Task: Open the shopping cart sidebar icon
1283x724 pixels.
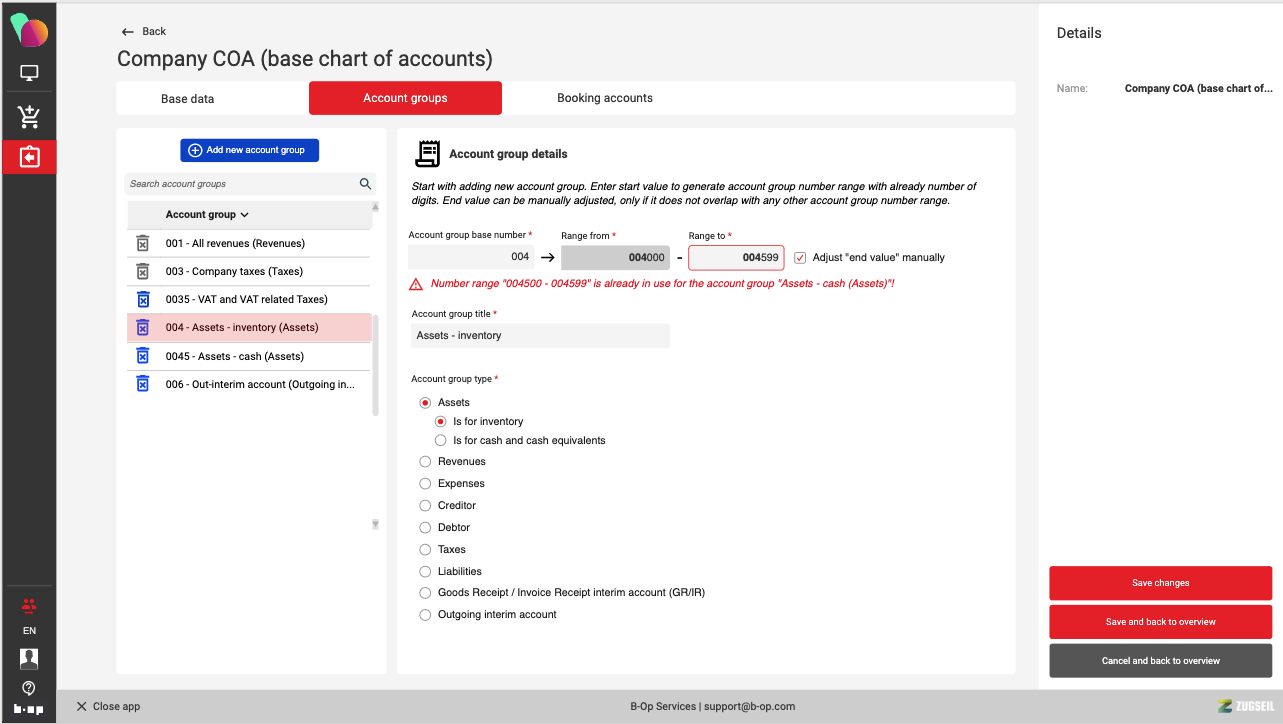Action: [x=29, y=117]
